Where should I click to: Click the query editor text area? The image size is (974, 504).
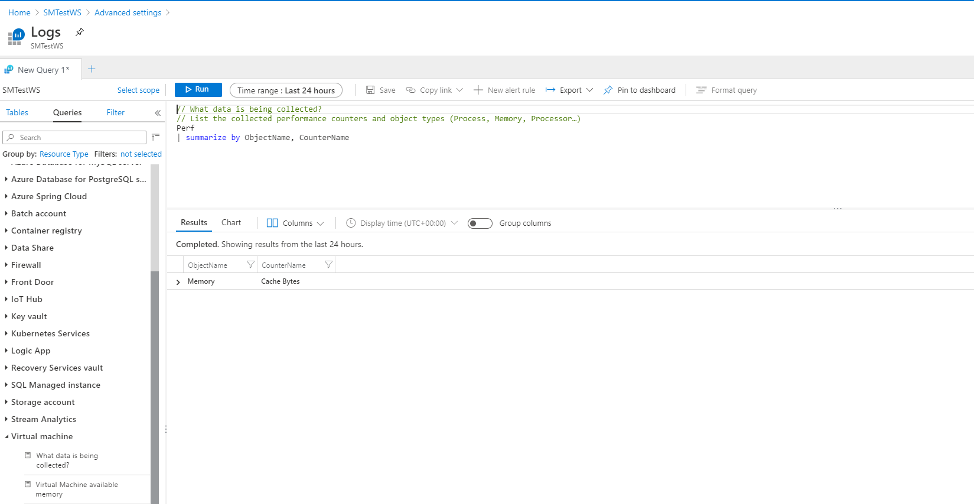(x=571, y=155)
